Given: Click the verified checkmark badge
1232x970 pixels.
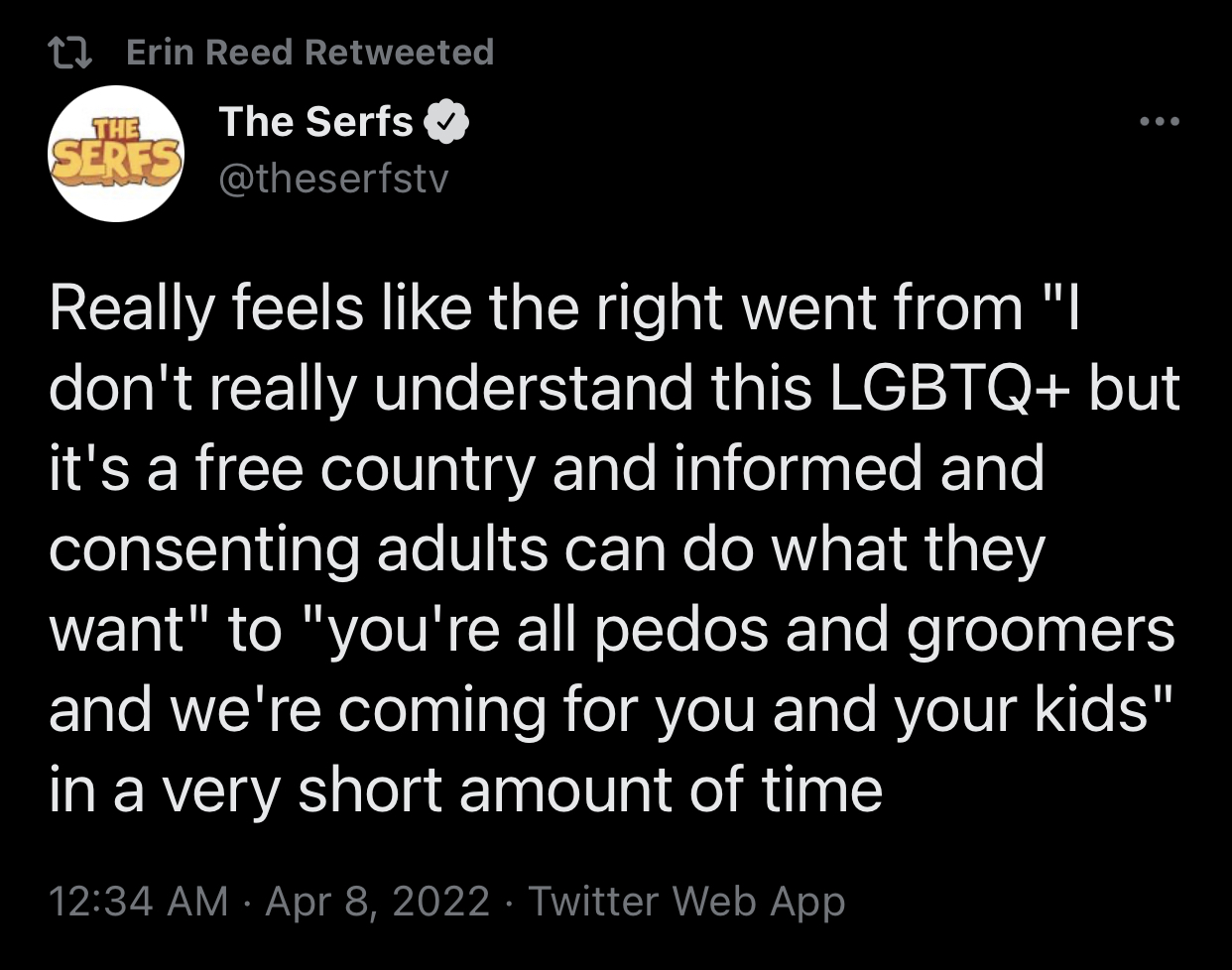Looking at the screenshot, I should (446, 123).
